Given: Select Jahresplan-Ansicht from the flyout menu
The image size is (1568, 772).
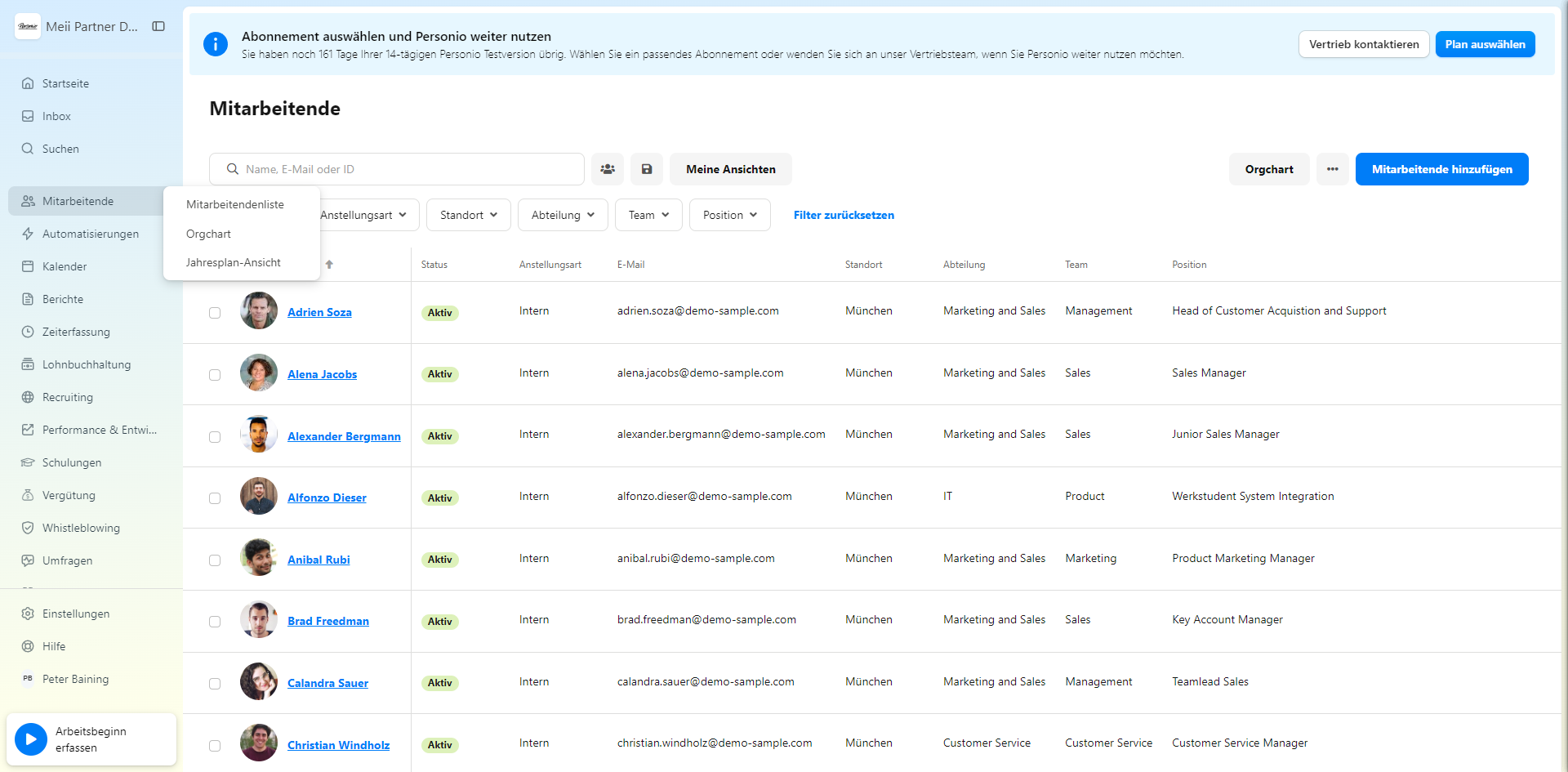Looking at the screenshot, I should coord(233,262).
